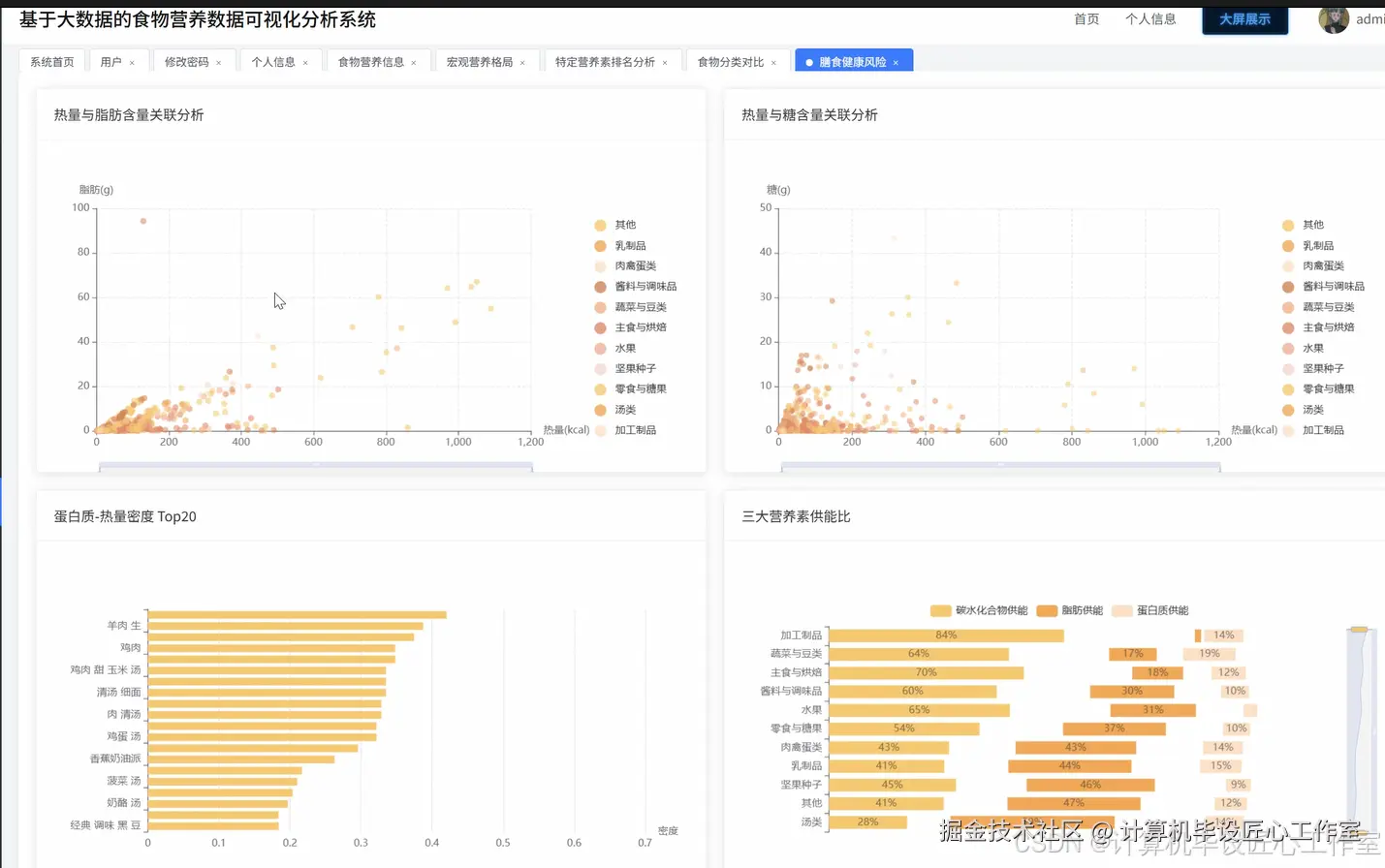Image resolution: width=1385 pixels, height=868 pixels.
Task: Click the admin user avatar picture
Action: 1334,18
